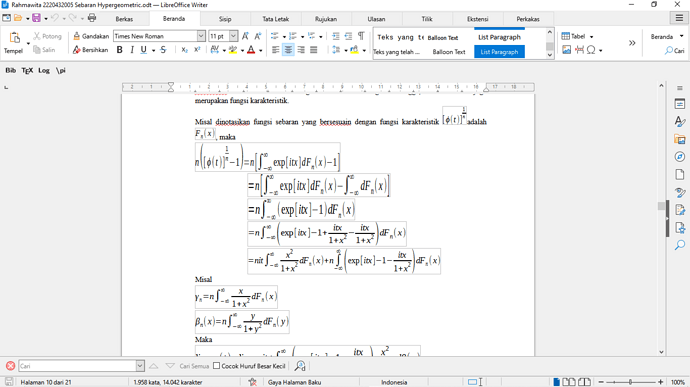Image resolution: width=690 pixels, height=387 pixels.
Task: Open the Navigator icon in the sidebar
Action: pyautogui.click(x=679, y=157)
